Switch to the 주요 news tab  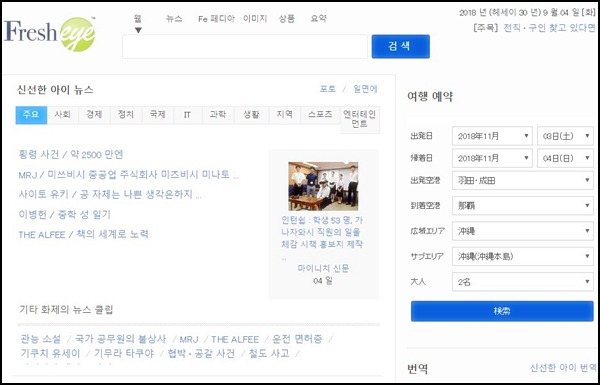tap(31, 115)
